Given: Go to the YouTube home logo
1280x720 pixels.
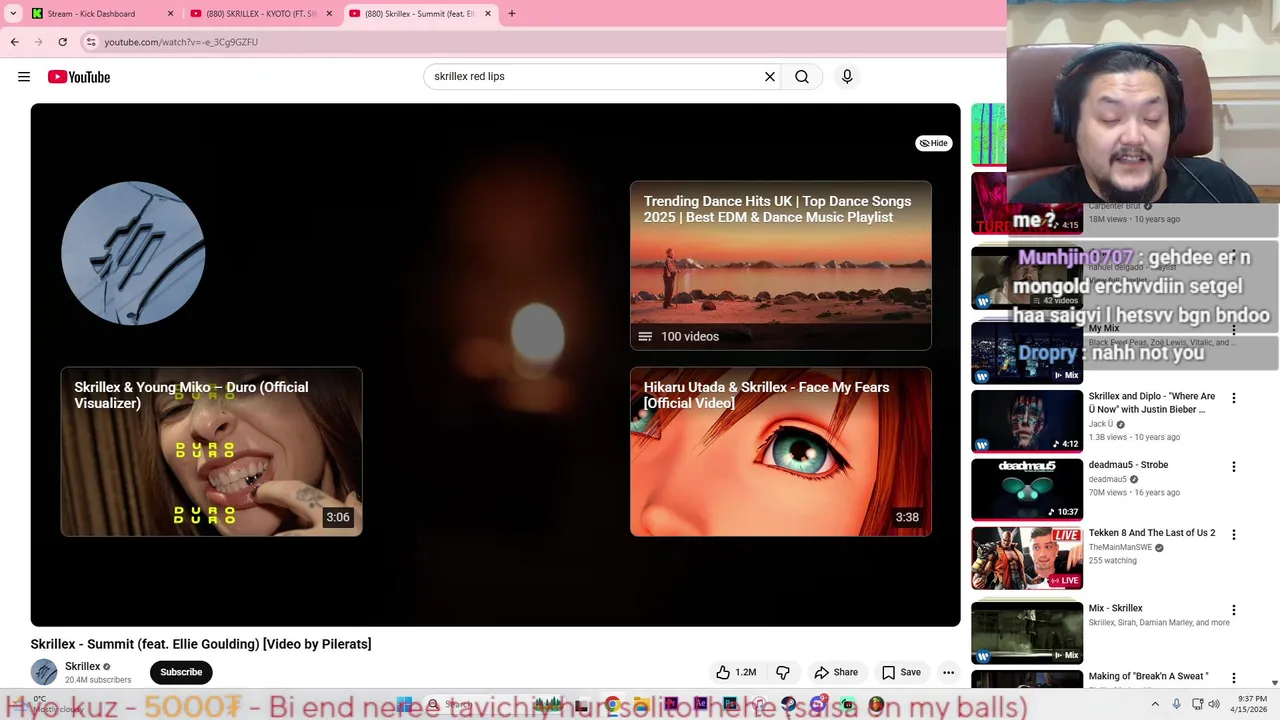Looking at the screenshot, I should [79, 77].
